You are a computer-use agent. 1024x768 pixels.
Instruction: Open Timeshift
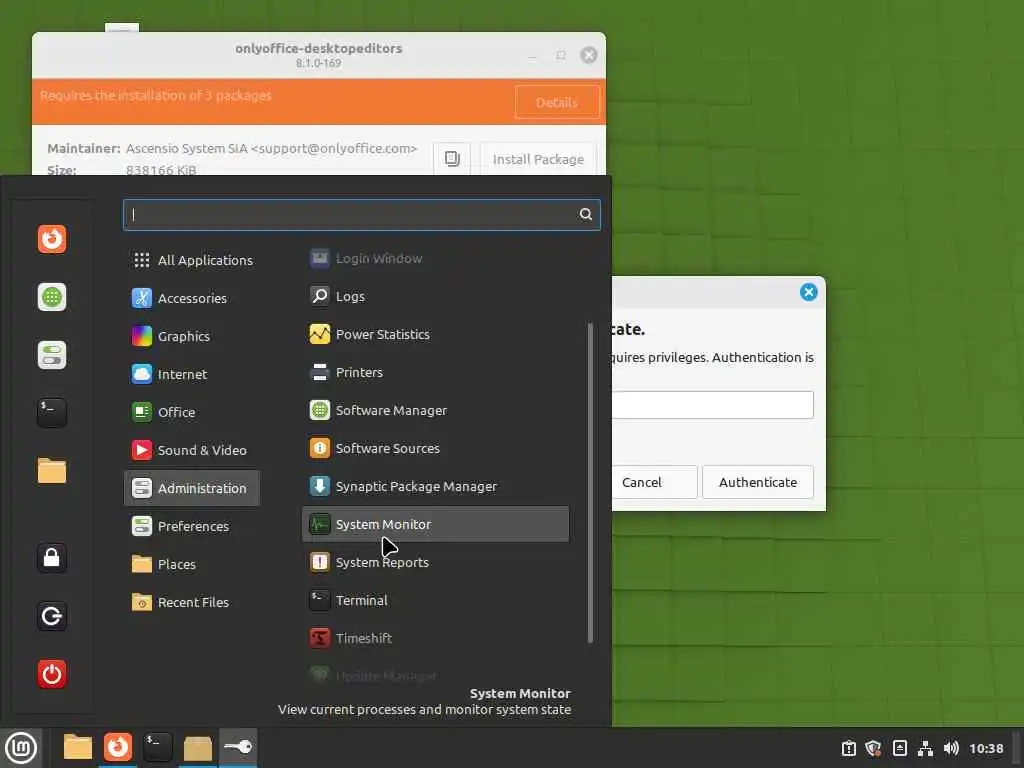[x=435, y=638]
